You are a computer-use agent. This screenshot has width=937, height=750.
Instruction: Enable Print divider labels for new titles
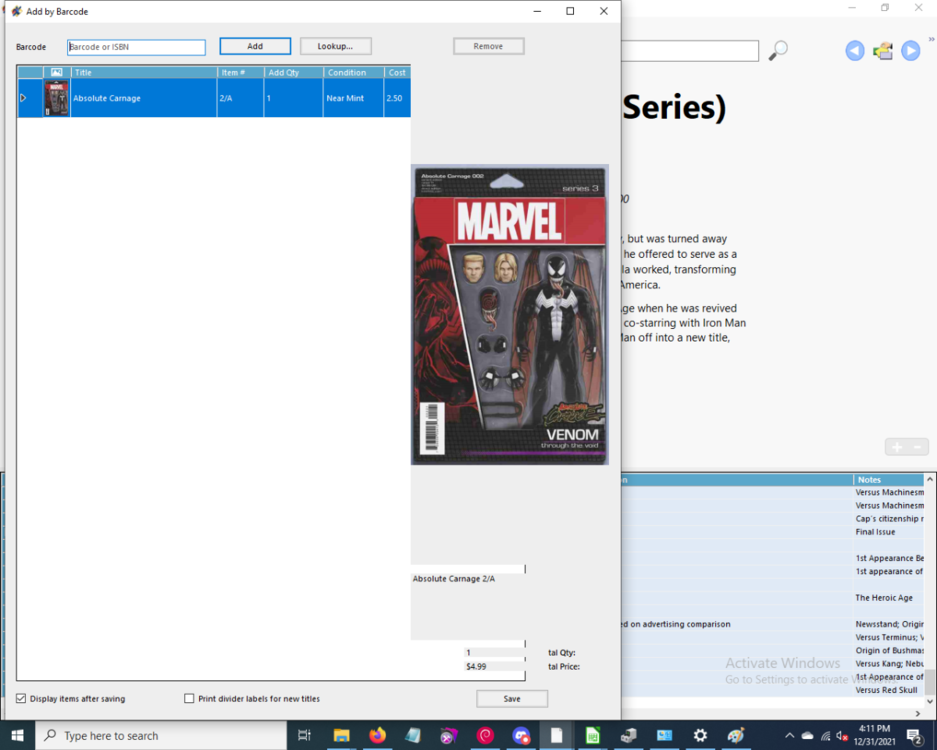tap(189, 699)
